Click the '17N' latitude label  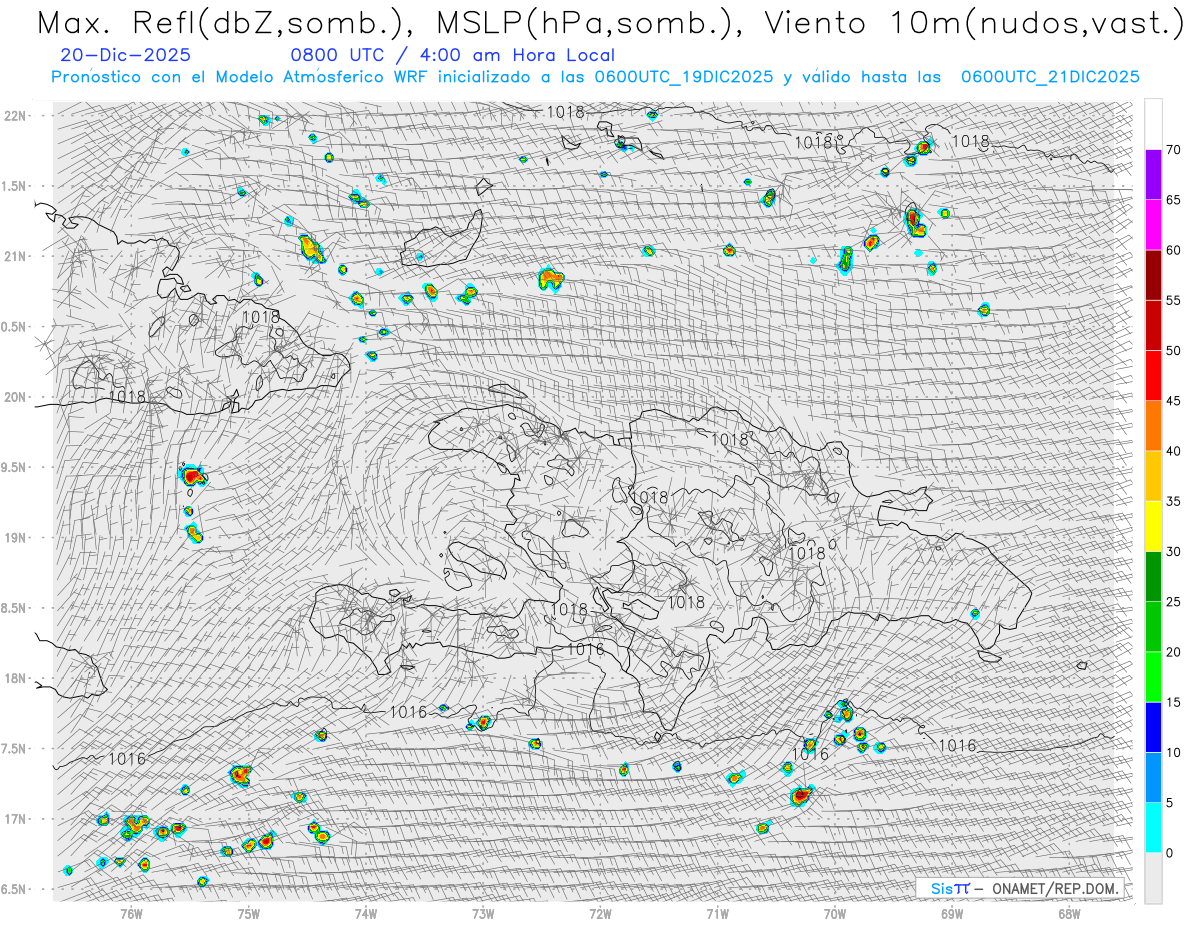click(x=16, y=819)
